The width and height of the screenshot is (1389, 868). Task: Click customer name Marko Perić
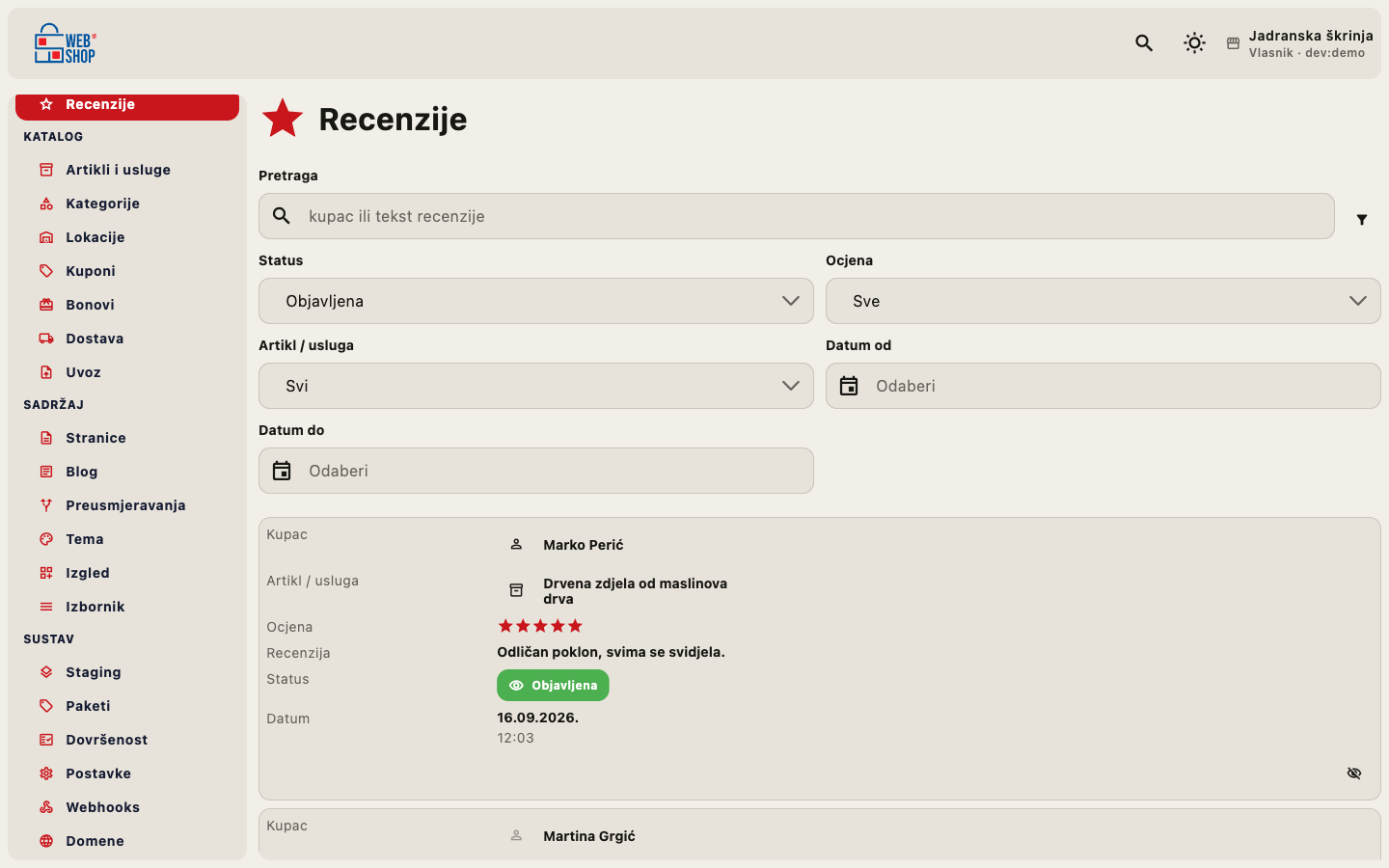point(584,545)
